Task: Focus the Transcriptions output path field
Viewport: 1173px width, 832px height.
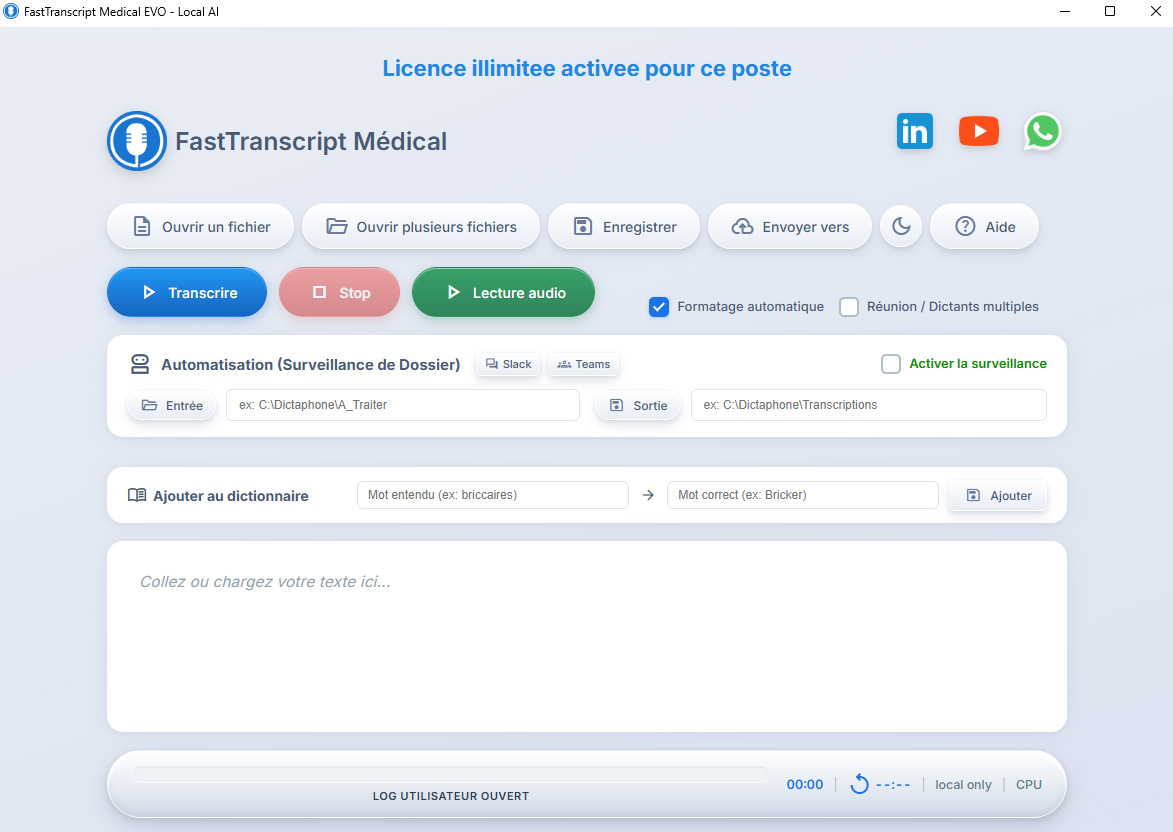Action: 869,405
